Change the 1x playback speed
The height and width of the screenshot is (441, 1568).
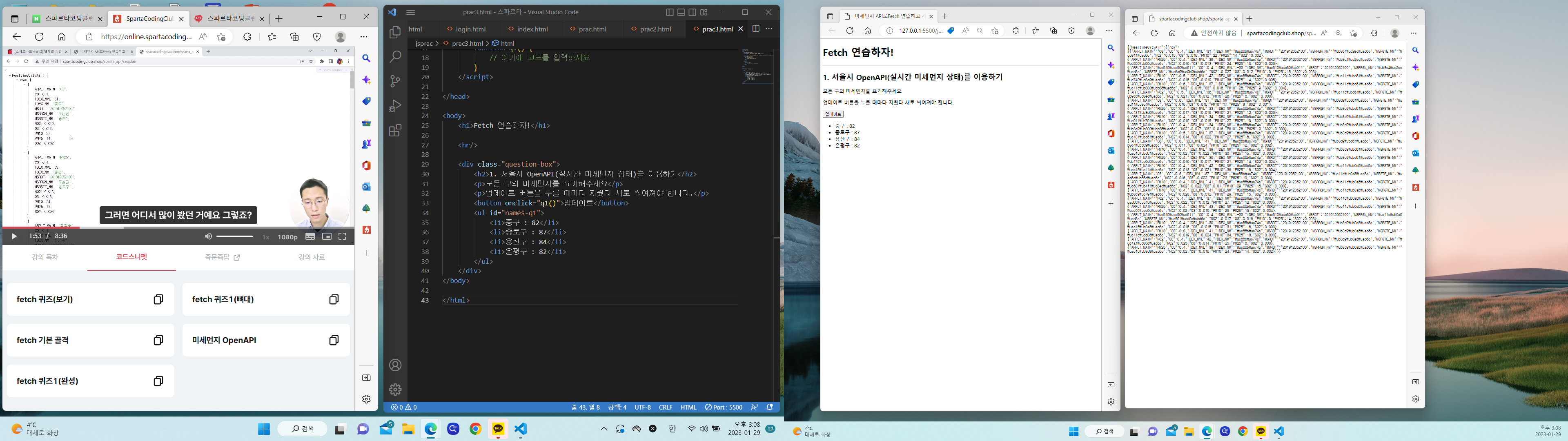tap(265, 237)
